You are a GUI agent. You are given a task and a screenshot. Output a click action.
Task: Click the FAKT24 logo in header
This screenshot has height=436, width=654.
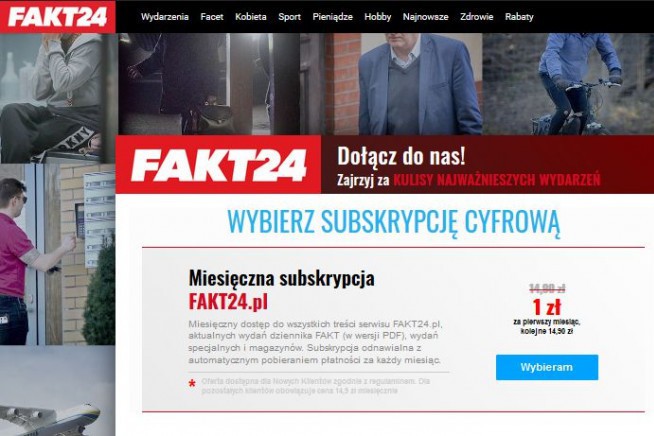pyautogui.click(x=58, y=17)
